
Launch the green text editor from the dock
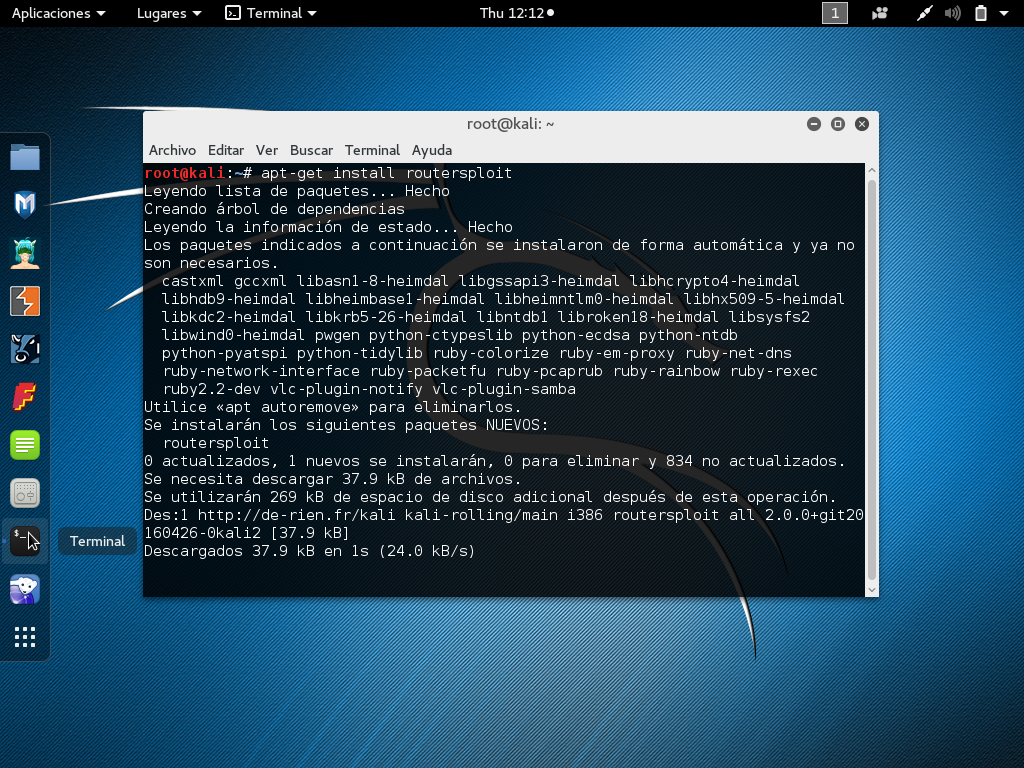[x=25, y=445]
